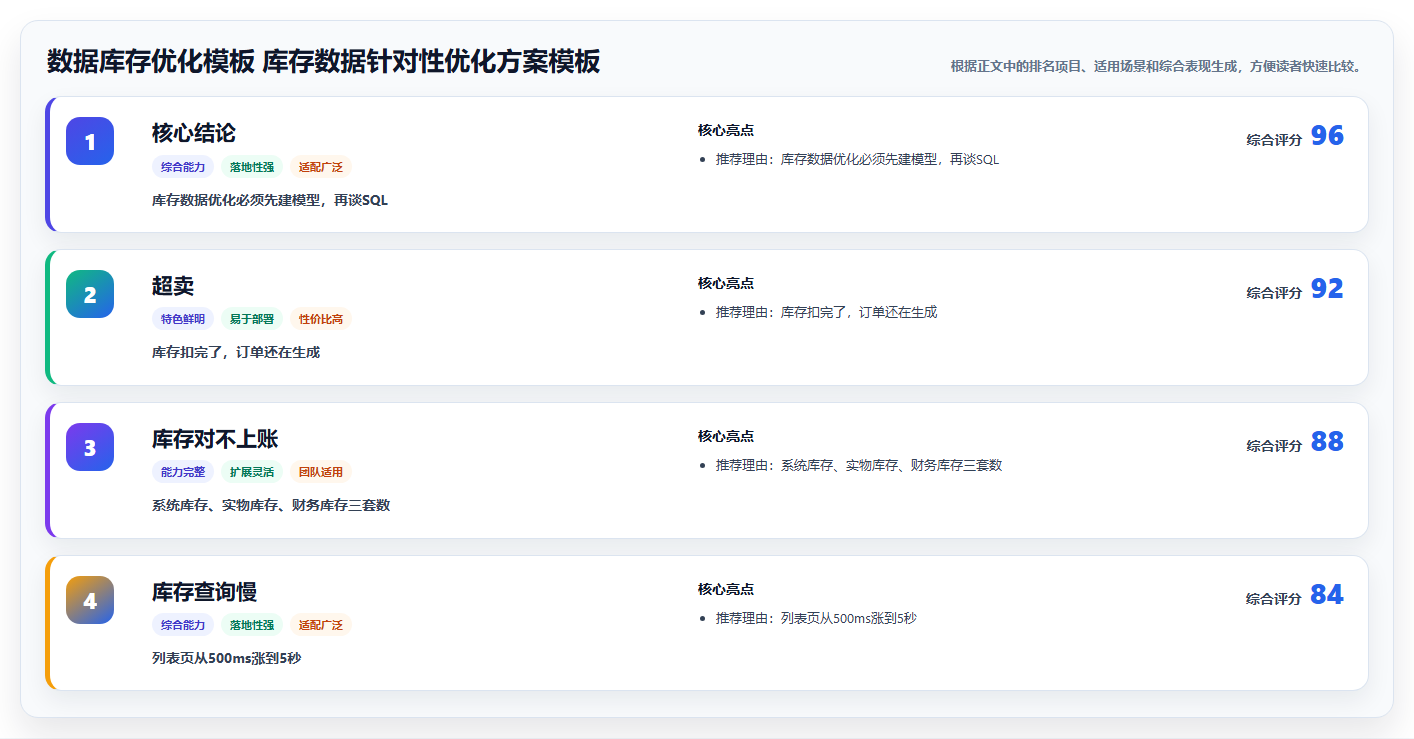Click description 库存数据优化必须先建模型，再谈SQL
Screen dimensions: 1414x739
tap(270, 200)
